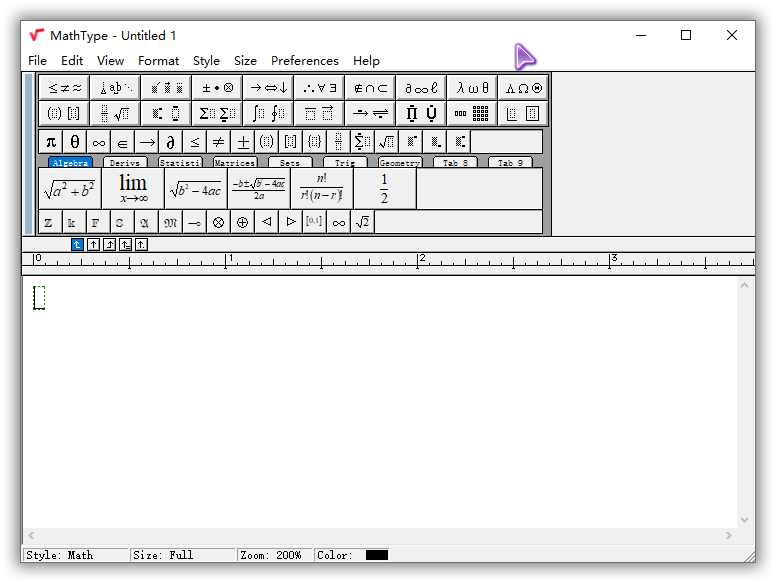This screenshot has width=776, height=583.
Task: Open the Format menu
Action: coord(158,61)
